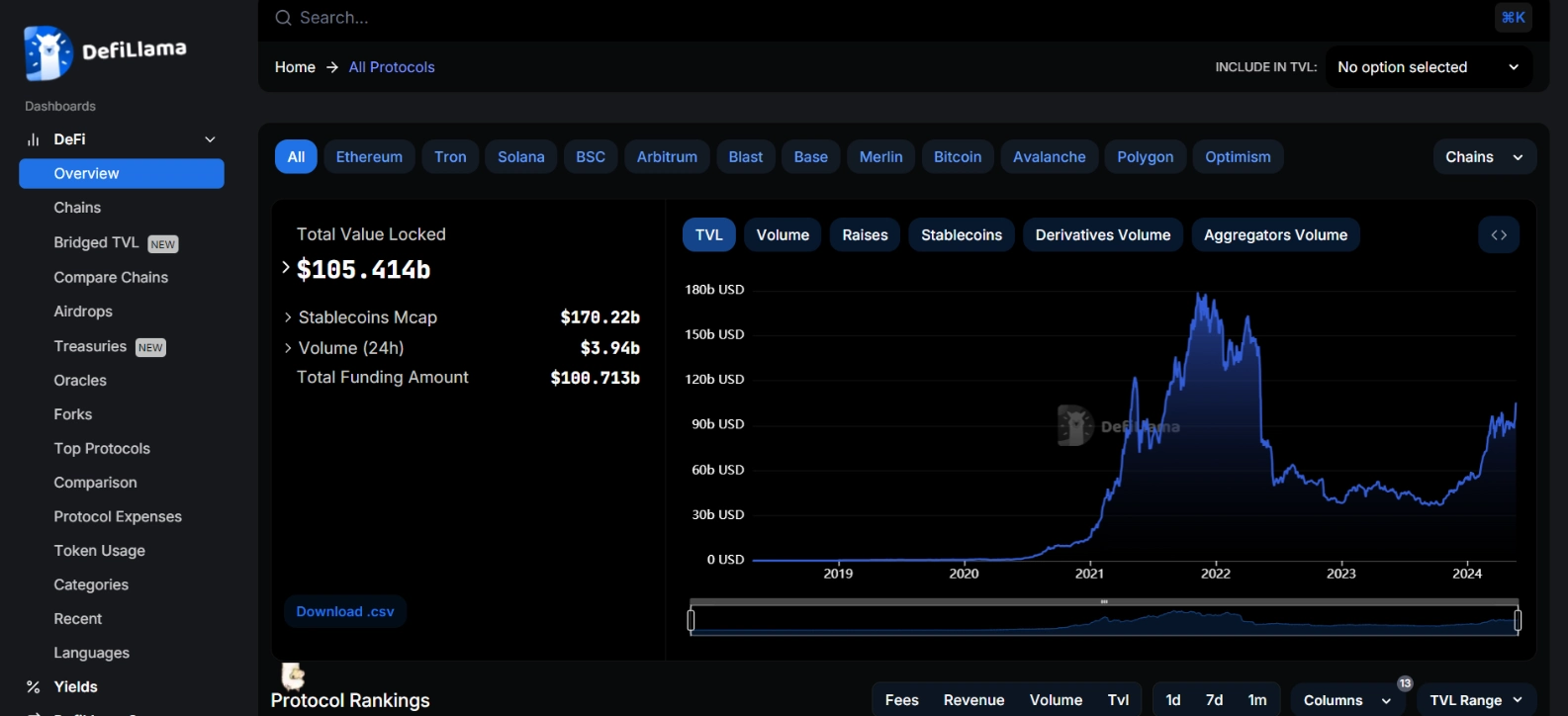
Task: Toggle the Stablecoins chart series
Action: [x=962, y=234]
